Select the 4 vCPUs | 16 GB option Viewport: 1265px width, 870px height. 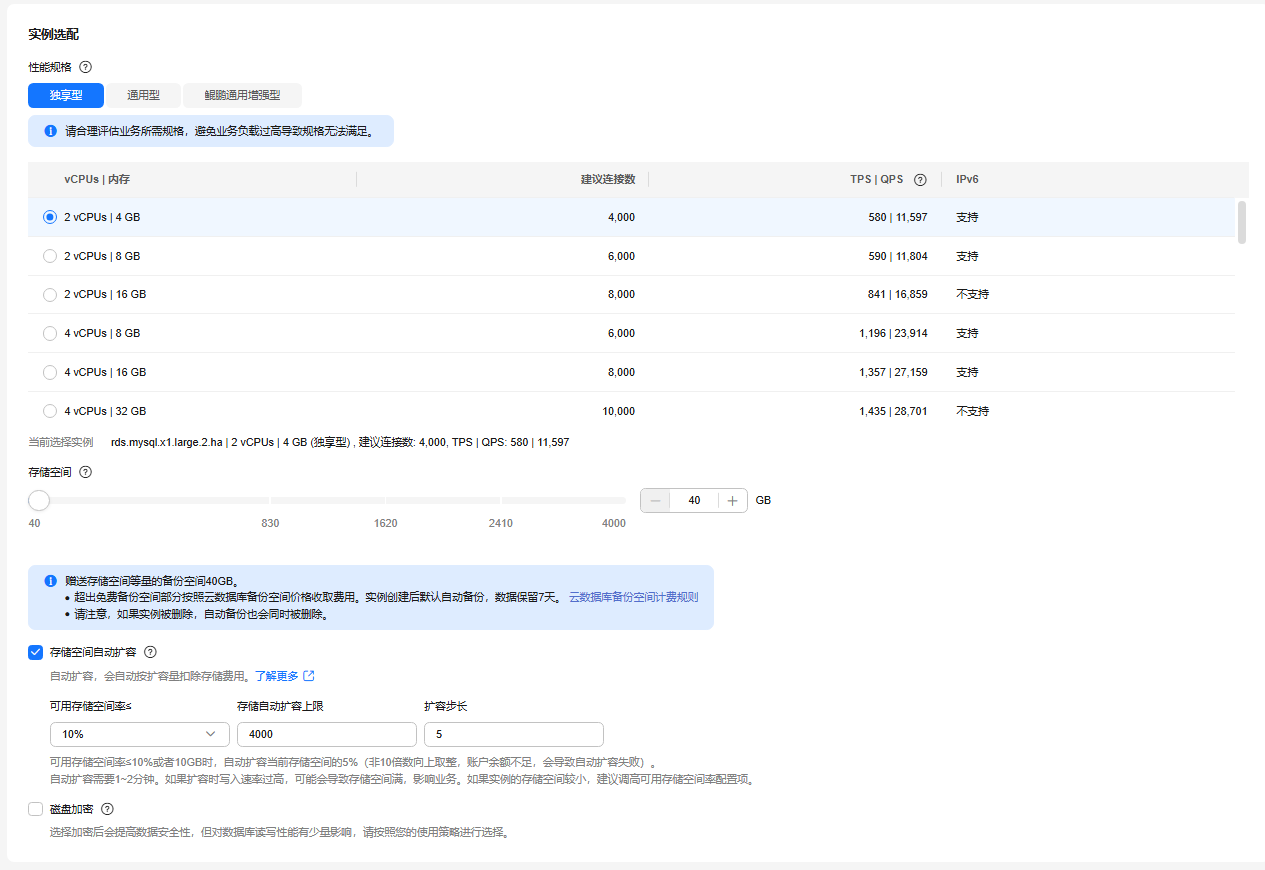(x=50, y=372)
